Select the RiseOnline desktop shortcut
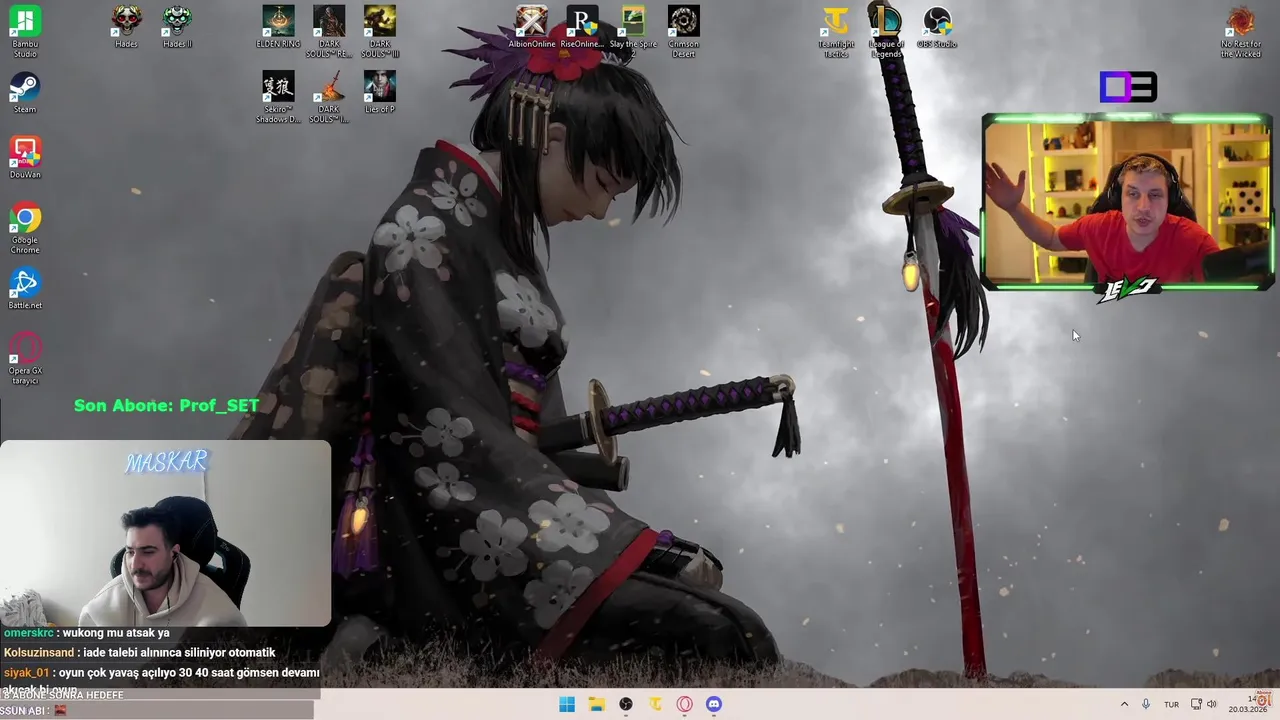1280x720 pixels. point(582,27)
